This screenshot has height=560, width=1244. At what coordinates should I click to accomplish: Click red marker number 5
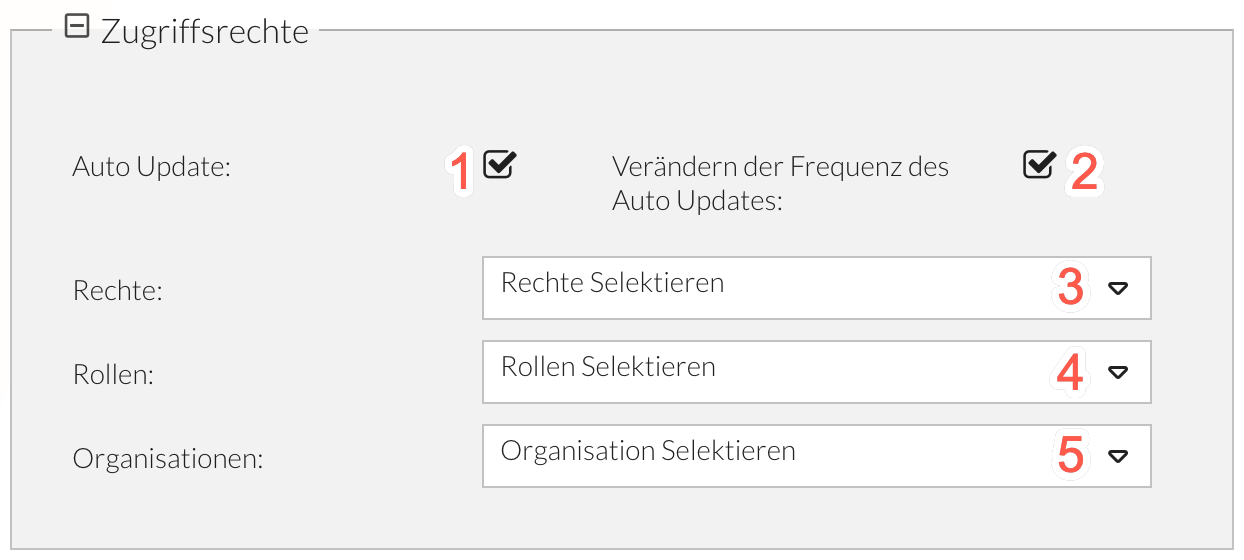[1070, 456]
